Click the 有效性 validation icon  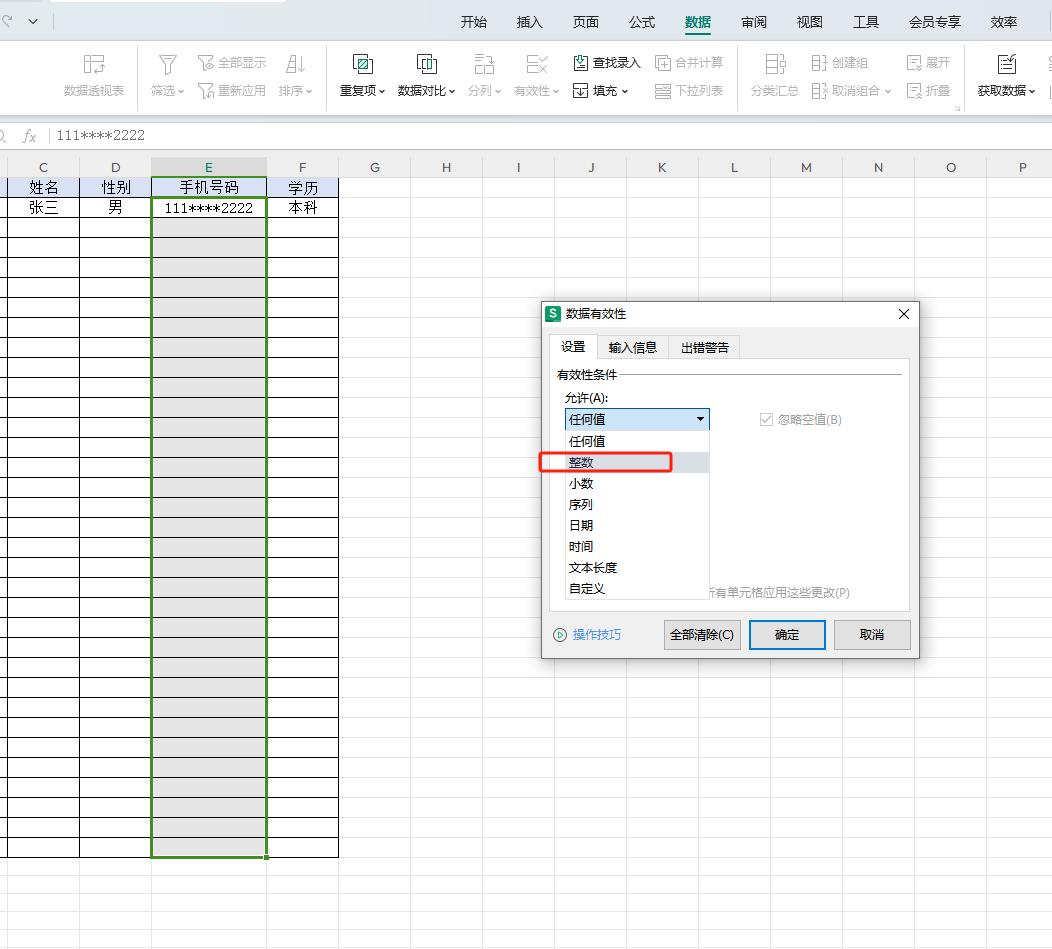[537, 64]
